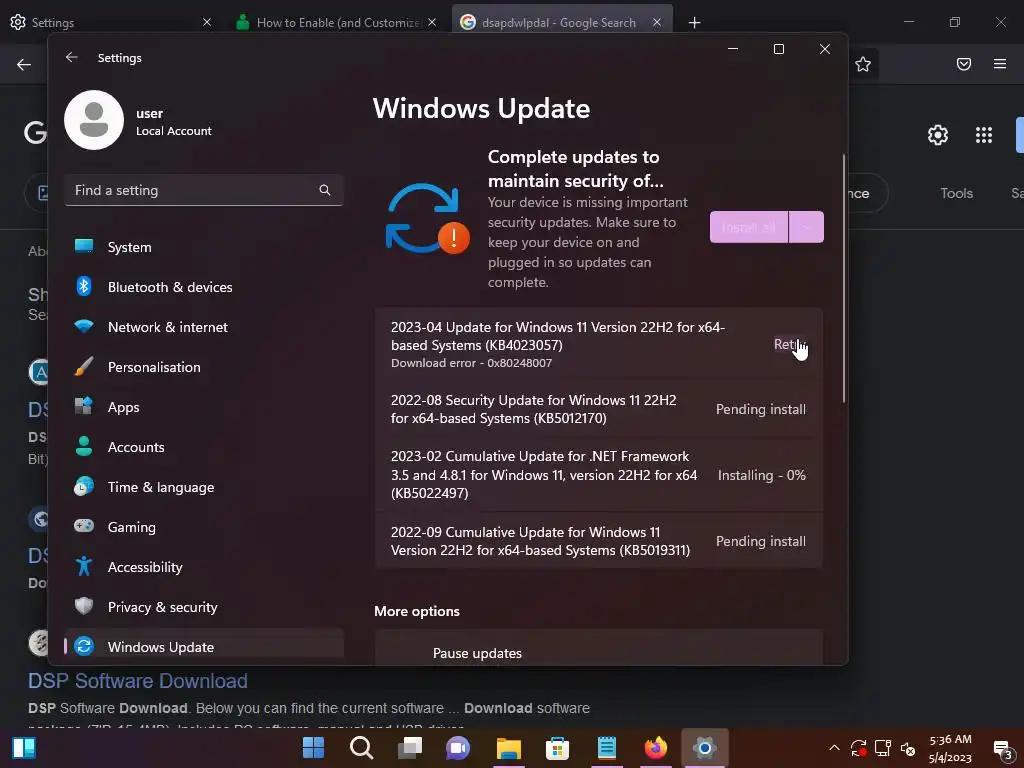Screen dimensions: 1024x768
Task: Click the KB5022497 .NET Framework update entry
Action: (x=599, y=475)
